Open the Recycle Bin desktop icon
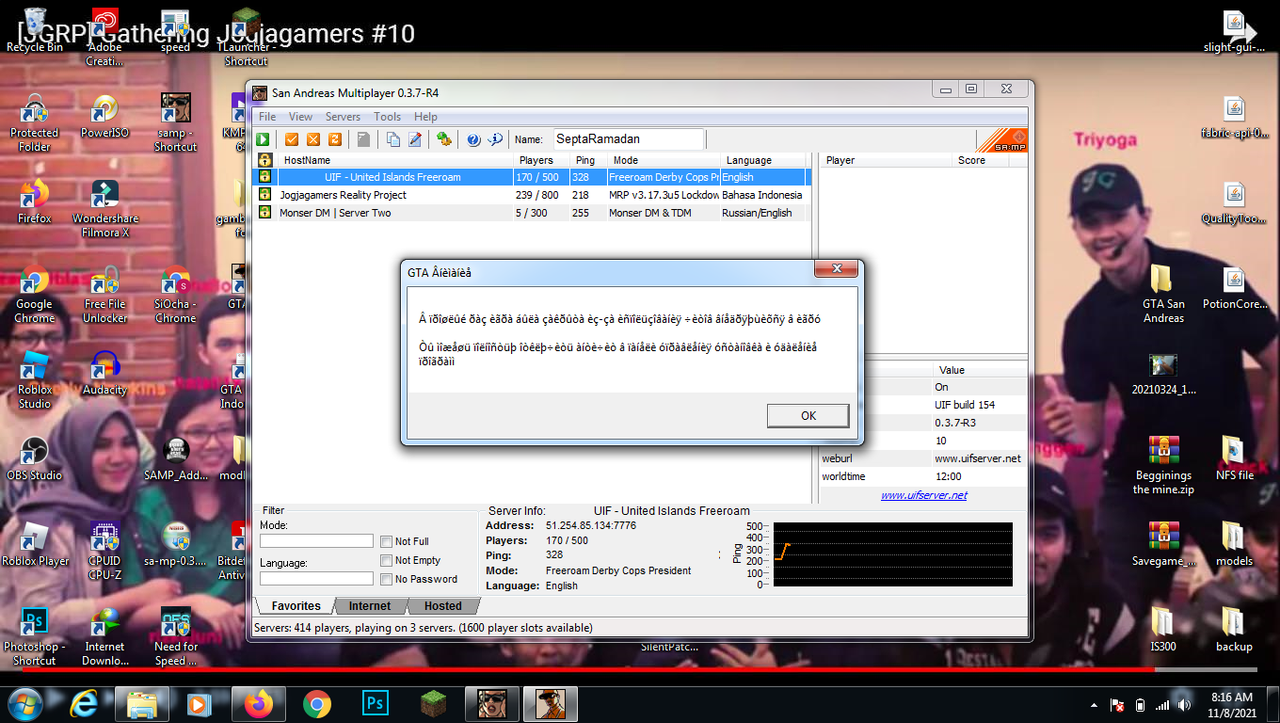 coord(35,29)
